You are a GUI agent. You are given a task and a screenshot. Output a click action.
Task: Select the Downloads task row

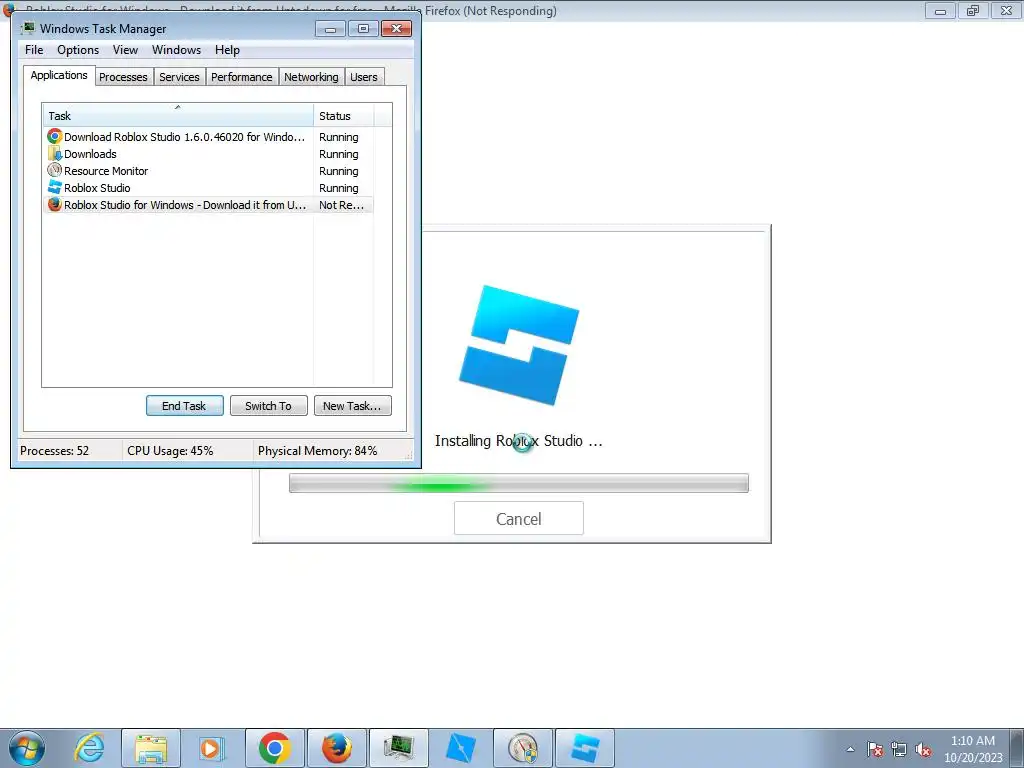(208, 153)
